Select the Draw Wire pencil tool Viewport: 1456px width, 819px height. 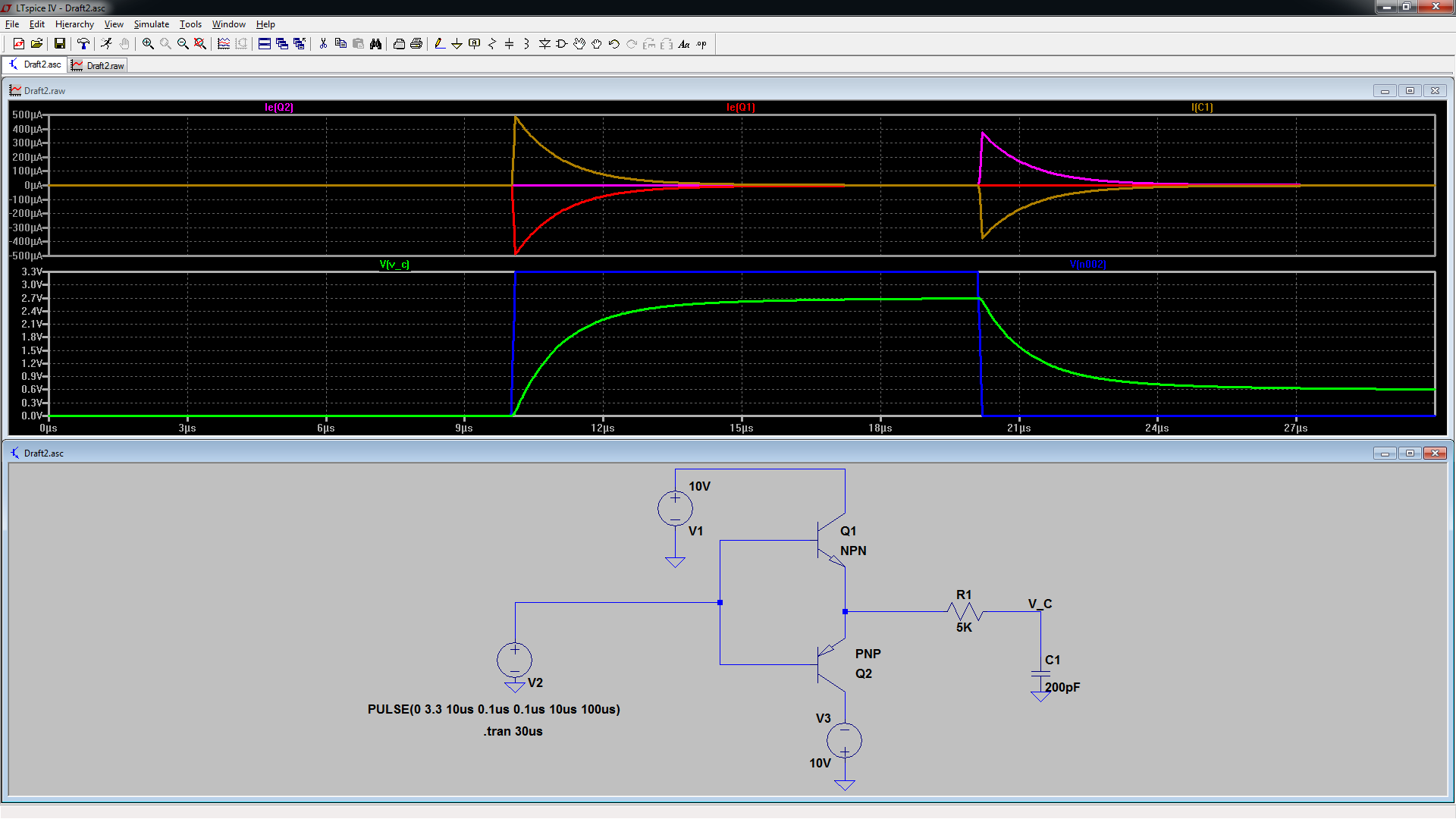point(440,44)
